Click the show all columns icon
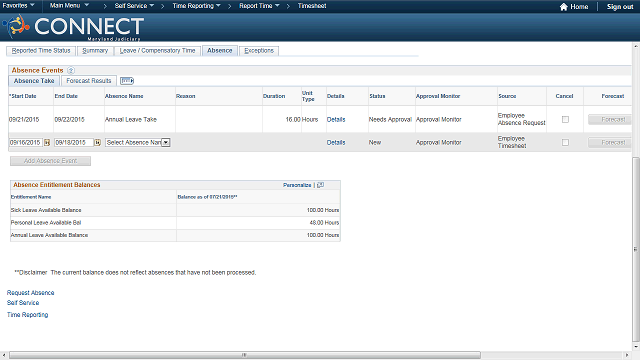640x360 pixels. click(127, 81)
